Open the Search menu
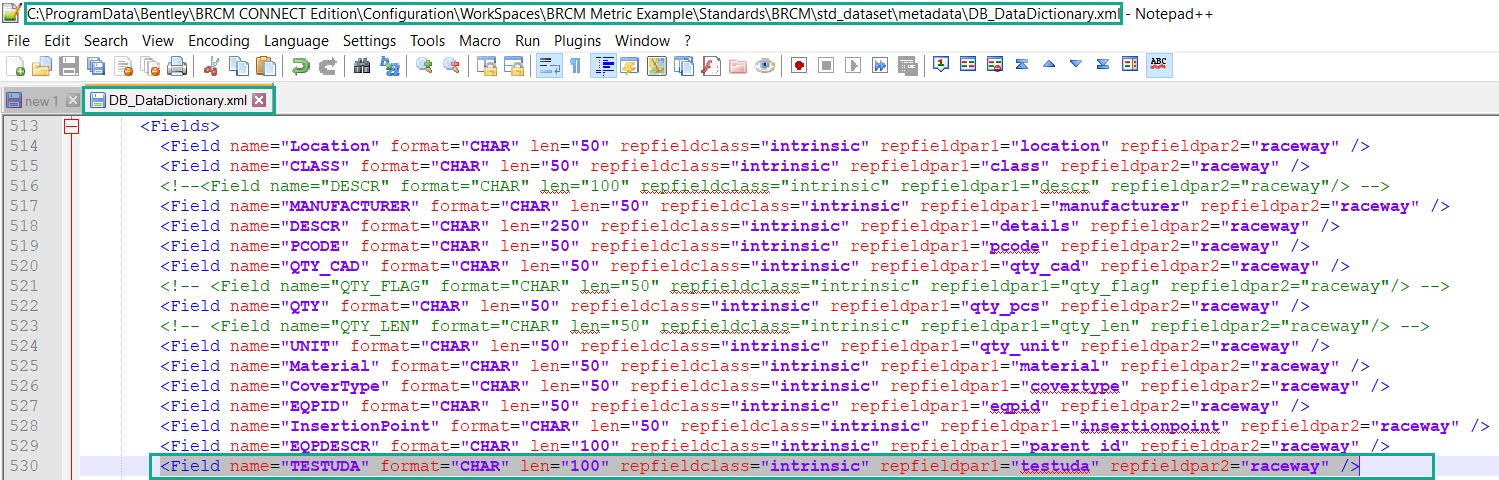 point(106,41)
